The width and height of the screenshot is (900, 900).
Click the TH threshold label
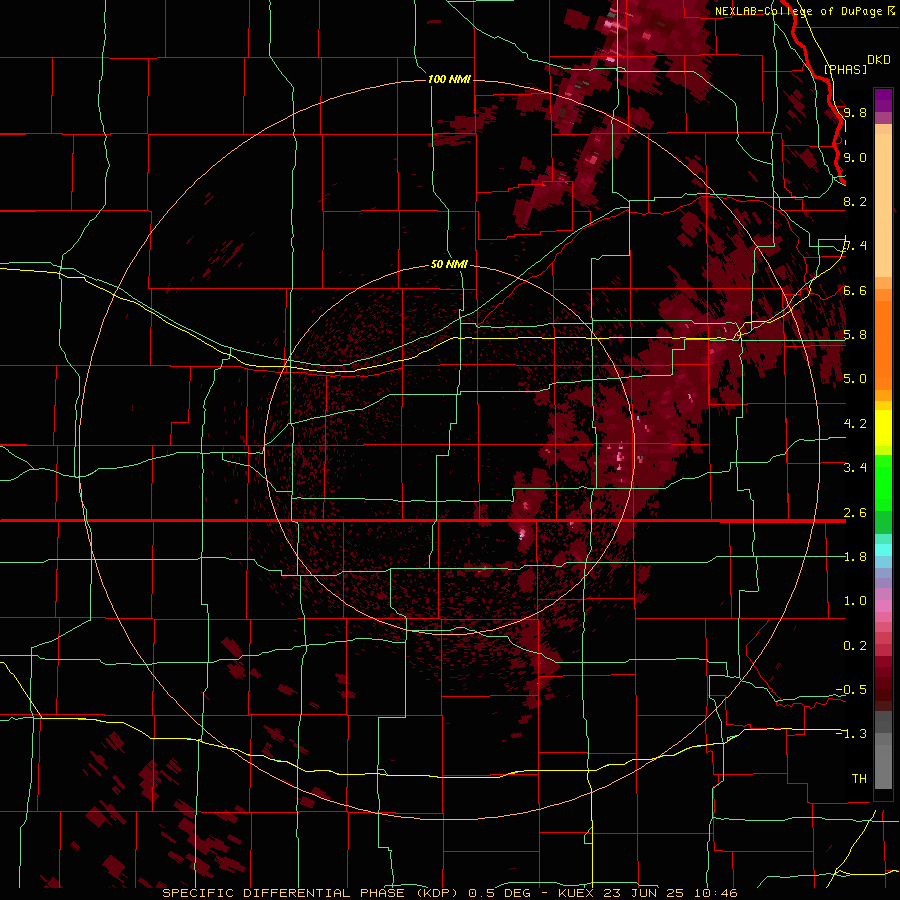point(859,778)
